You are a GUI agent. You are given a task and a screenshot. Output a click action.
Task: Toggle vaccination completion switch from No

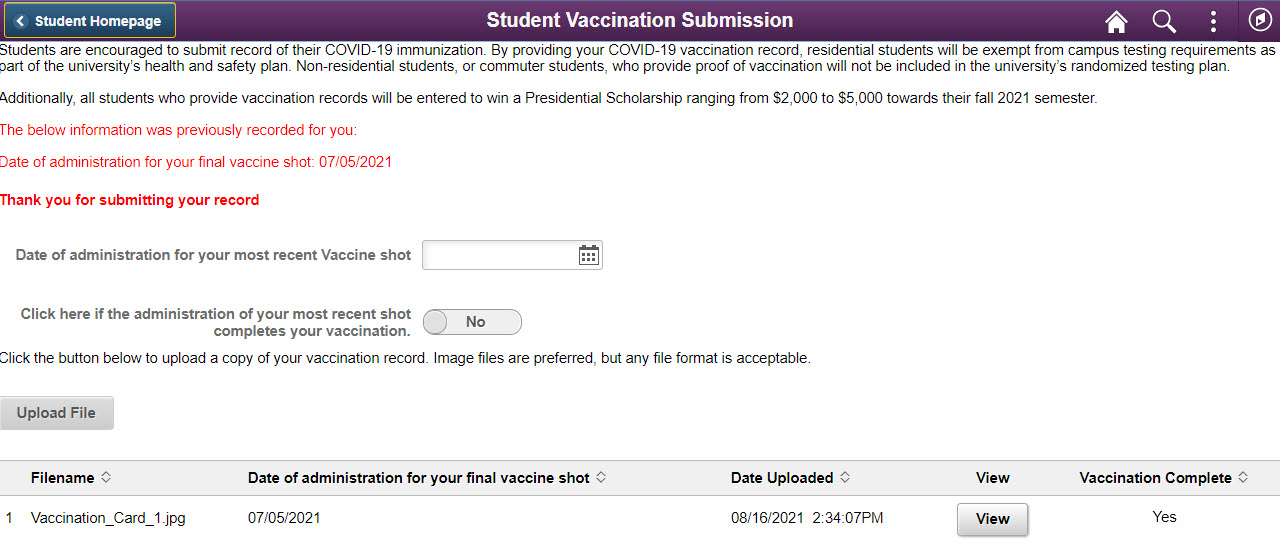click(x=472, y=322)
